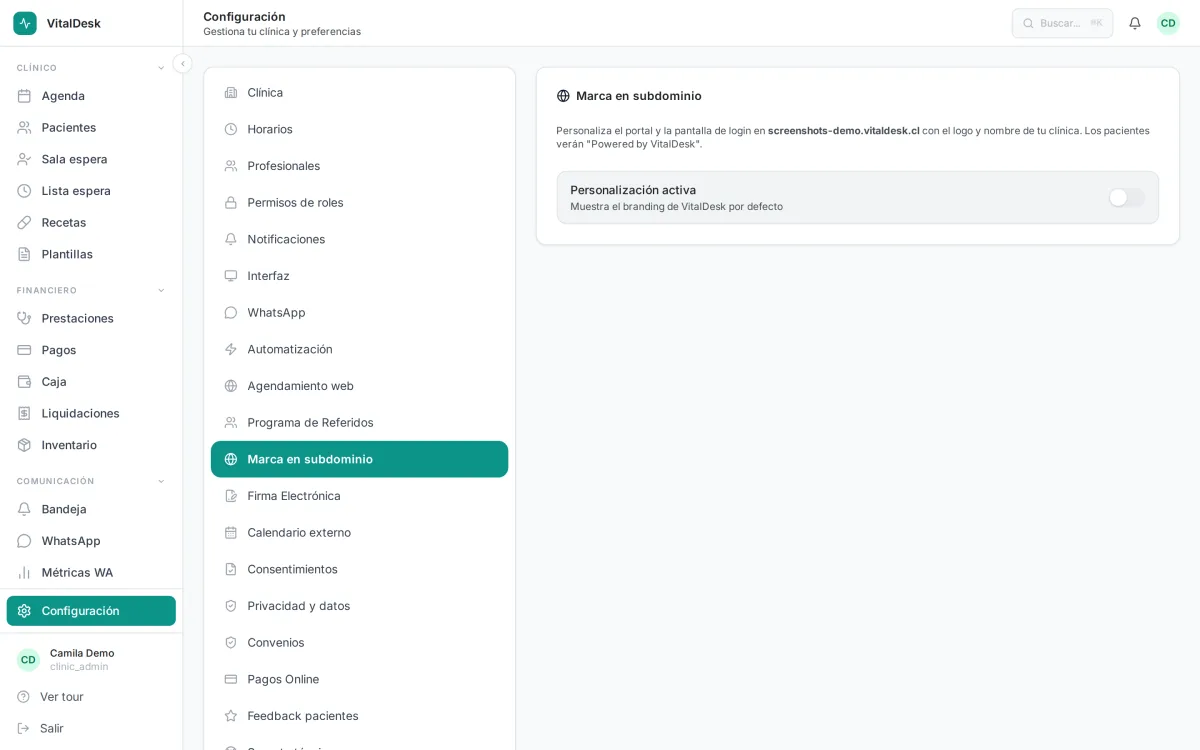The height and width of the screenshot is (750, 1200).
Task: Click the Pagos card icon in sidebar
Action: [x=24, y=350]
